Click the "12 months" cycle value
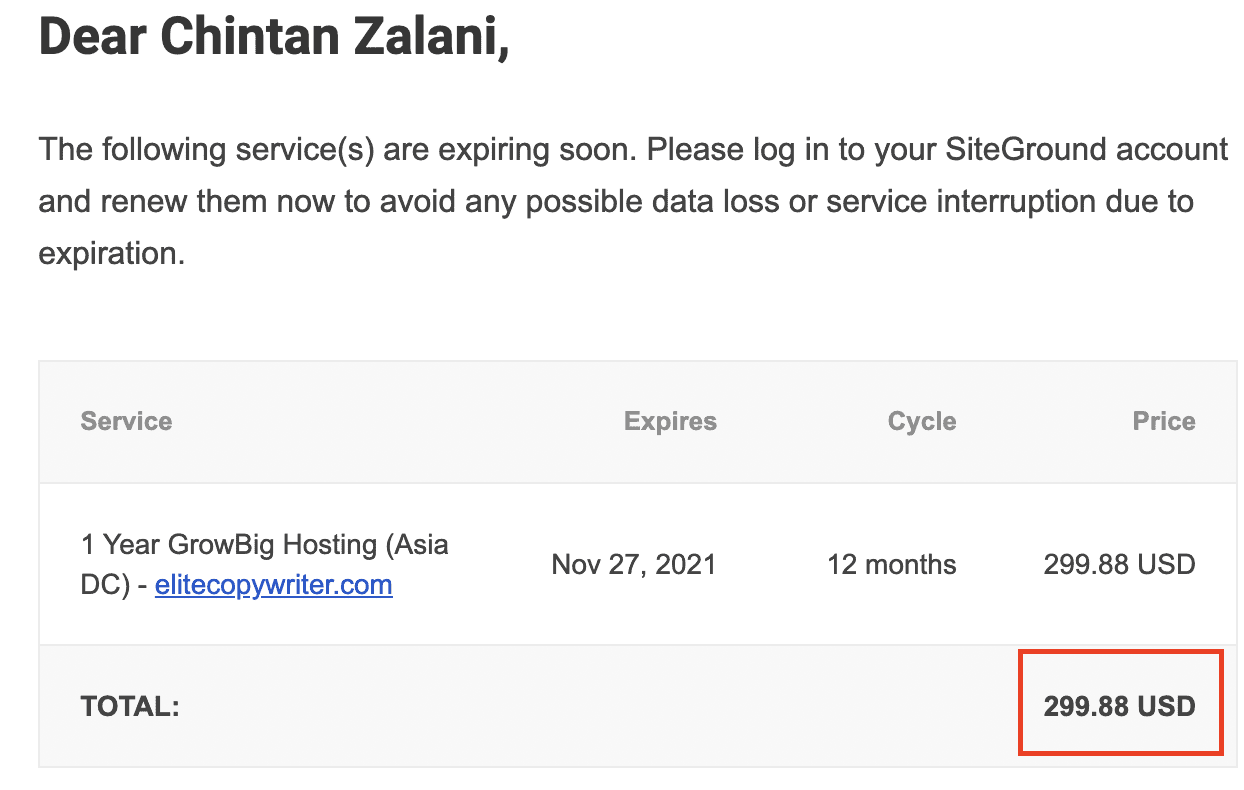Screen dimensions: 1244x790 [891, 564]
